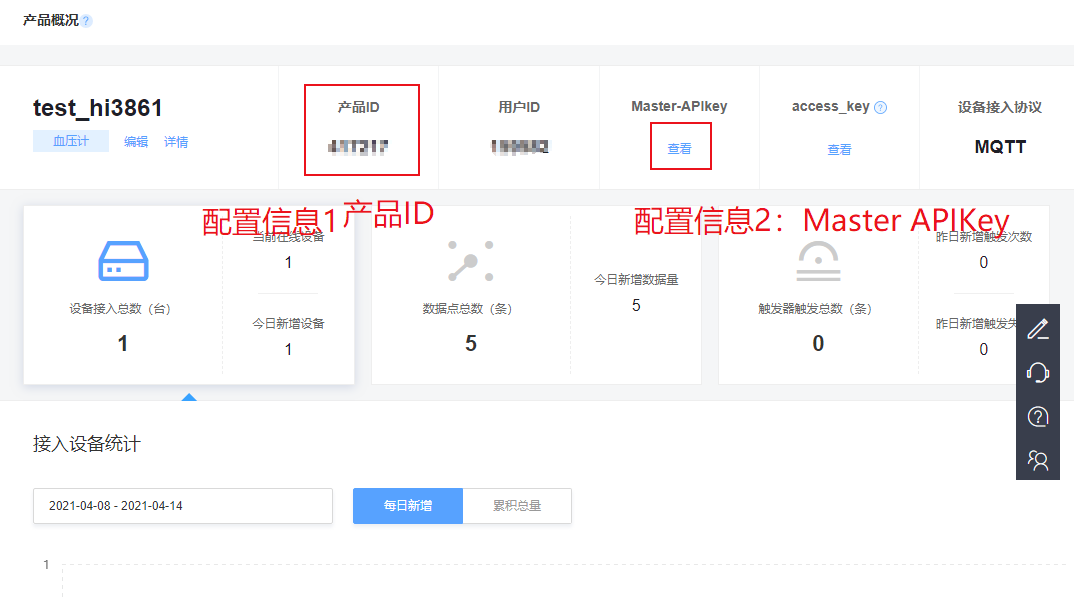Open customer service headset icon in sidebar

(1038, 372)
